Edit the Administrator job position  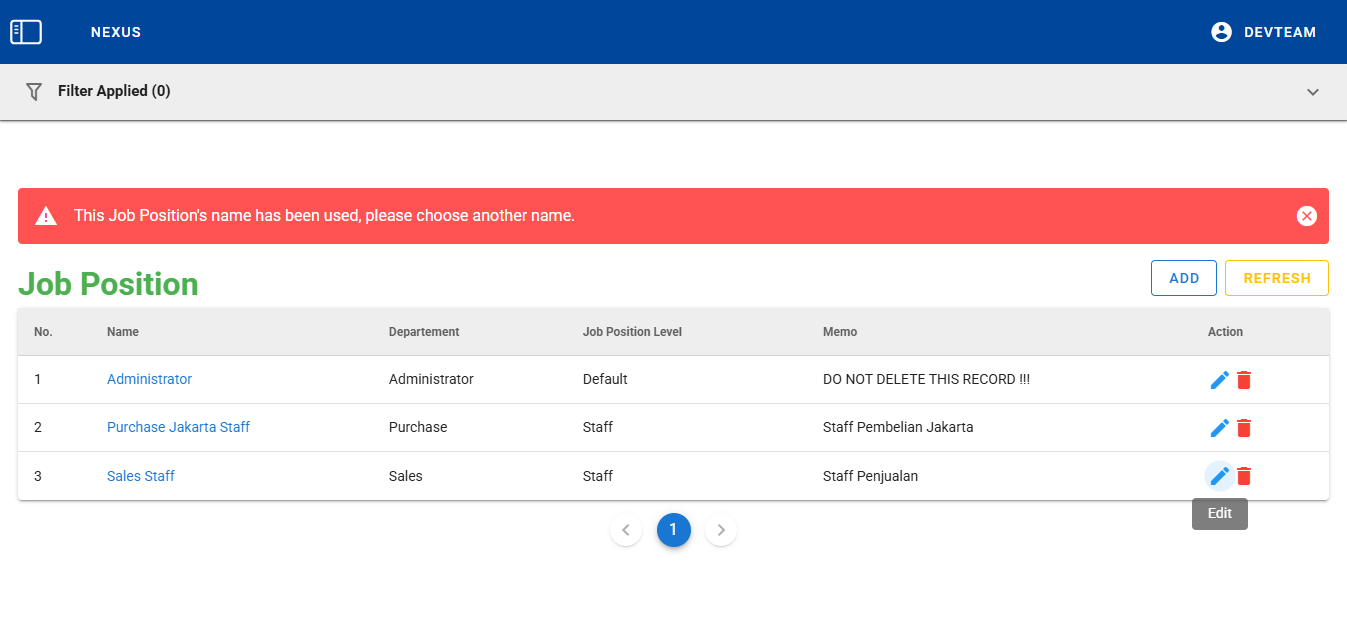[1219, 380]
